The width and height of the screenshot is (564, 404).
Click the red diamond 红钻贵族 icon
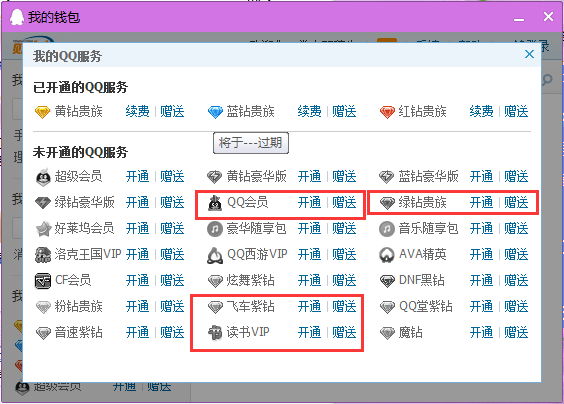(387, 112)
